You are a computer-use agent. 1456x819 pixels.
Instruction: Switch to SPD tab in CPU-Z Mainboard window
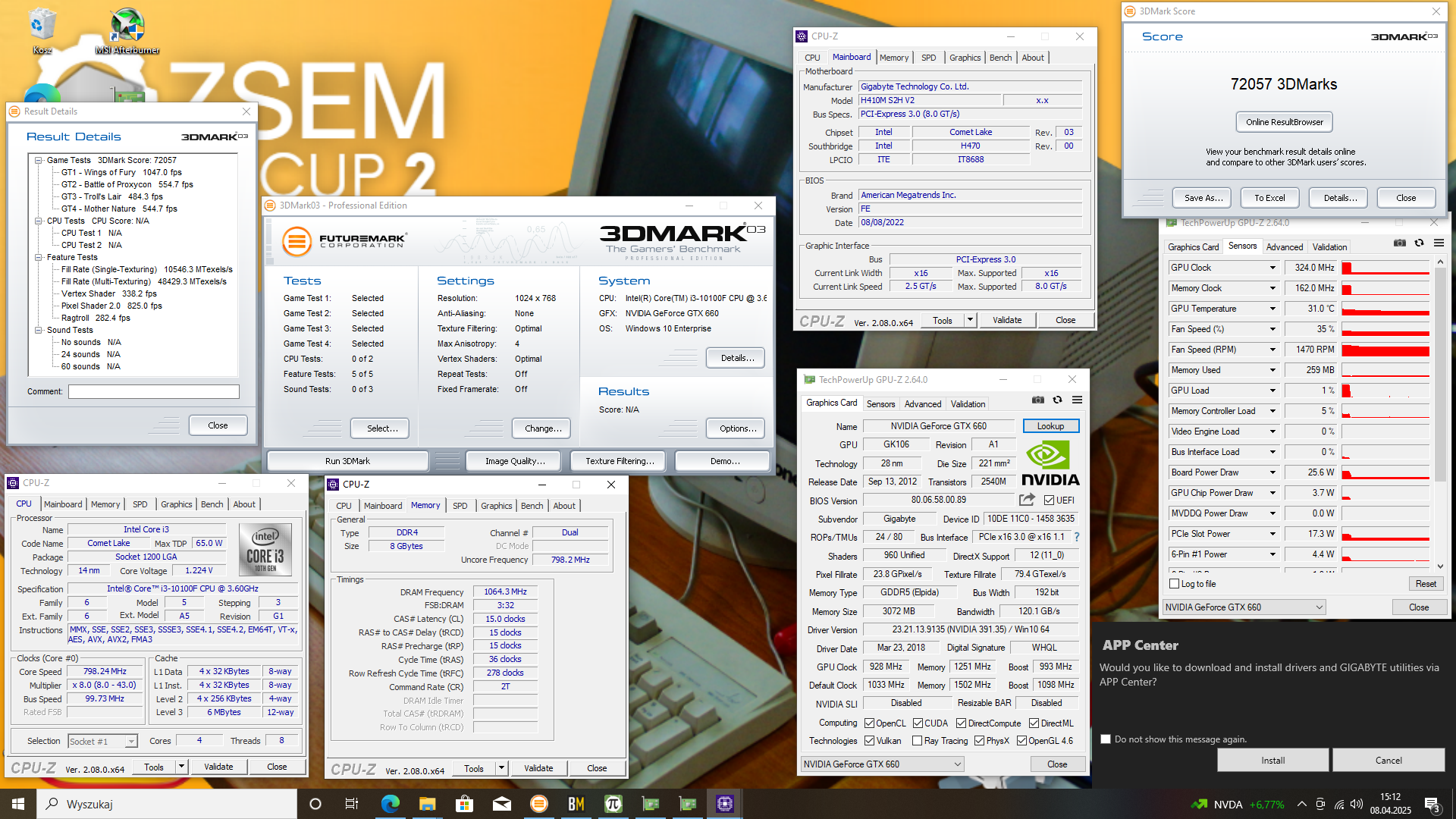click(x=928, y=58)
